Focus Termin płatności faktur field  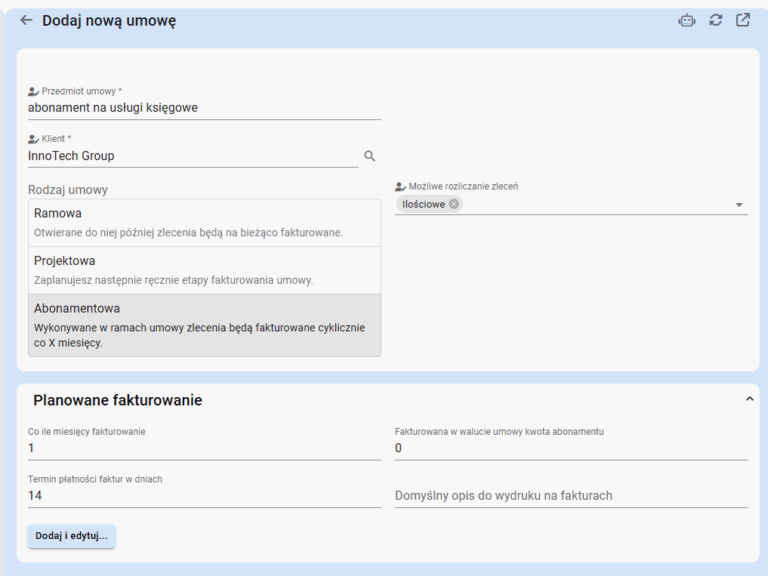[204, 496]
